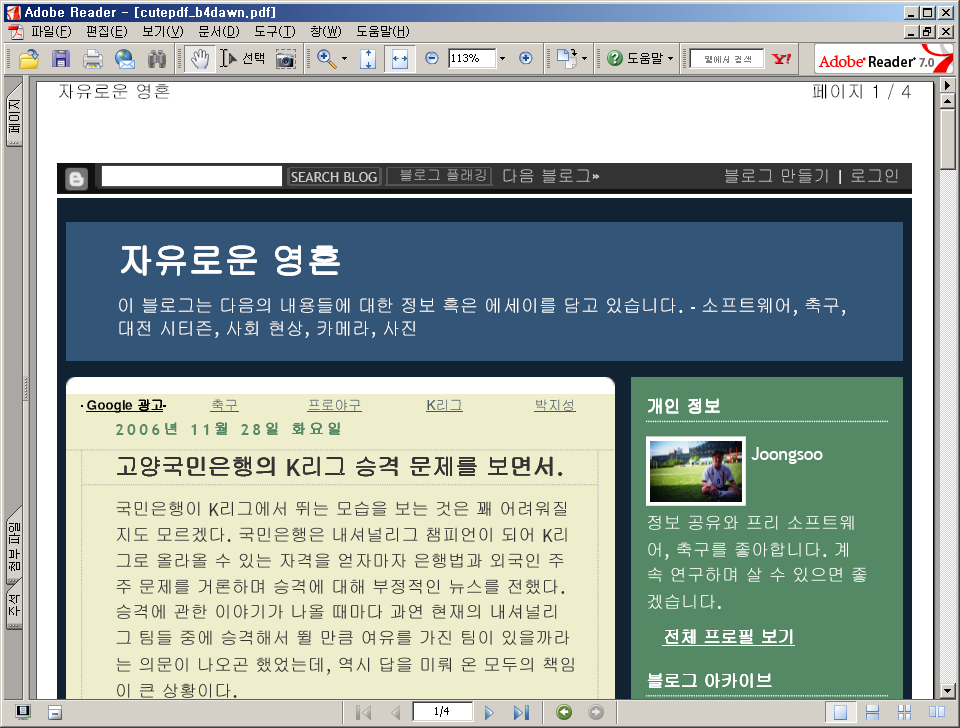Go to previous view with green arrow
Viewport: 960px width, 728px height.
[564, 712]
